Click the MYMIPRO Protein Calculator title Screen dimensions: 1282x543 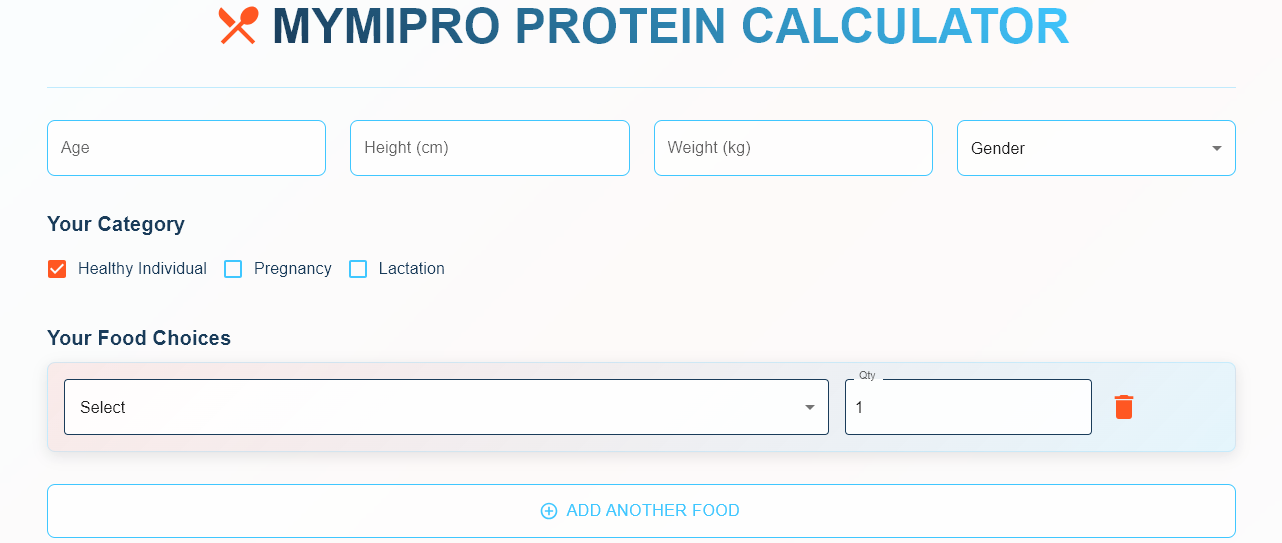[x=670, y=27]
